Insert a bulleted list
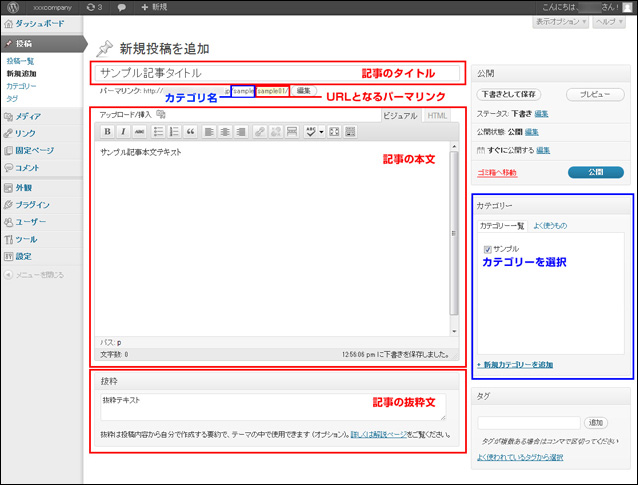This screenshot has width=638, height=485. (158, 131)
